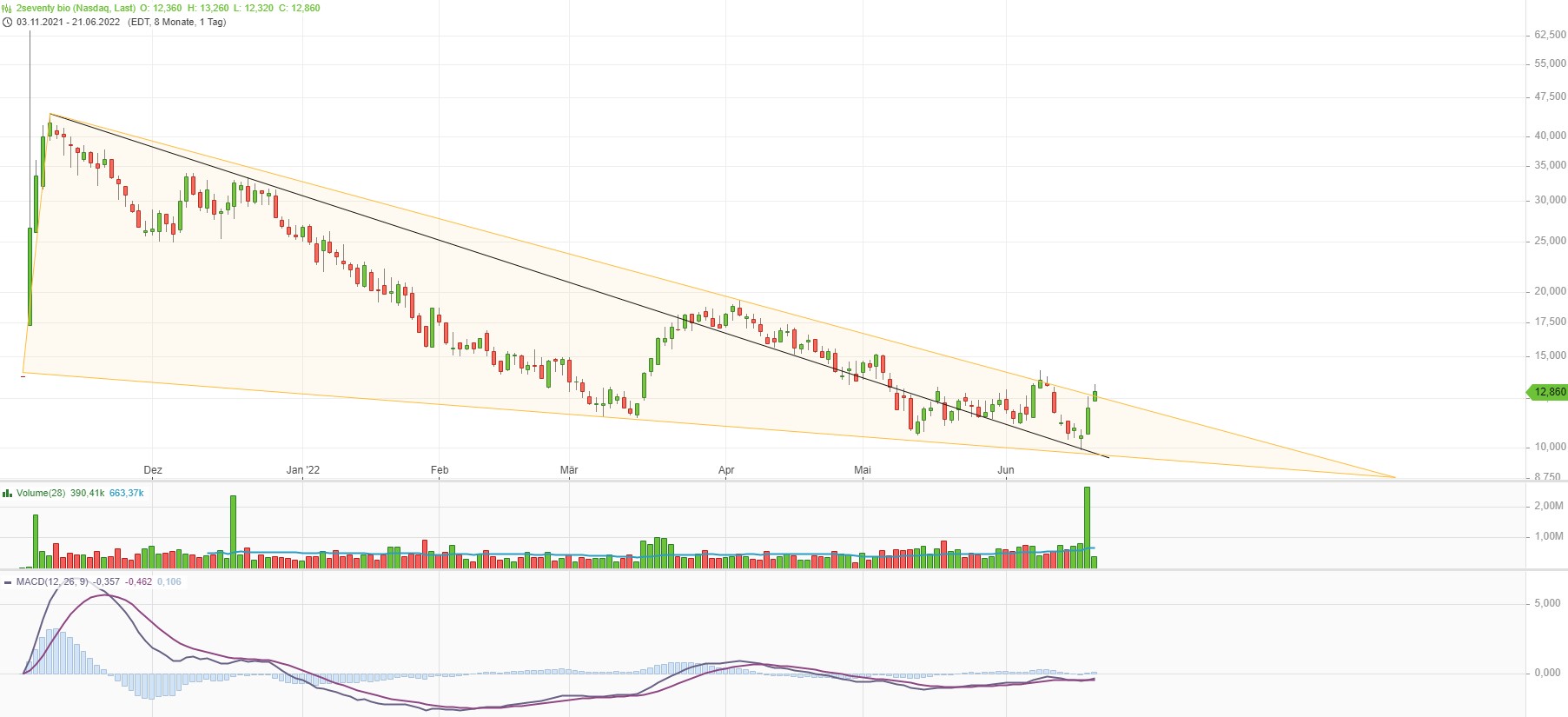1568x717 pixels.
Task: Click the green volume value 390,41k
Action: coord(88,493)
